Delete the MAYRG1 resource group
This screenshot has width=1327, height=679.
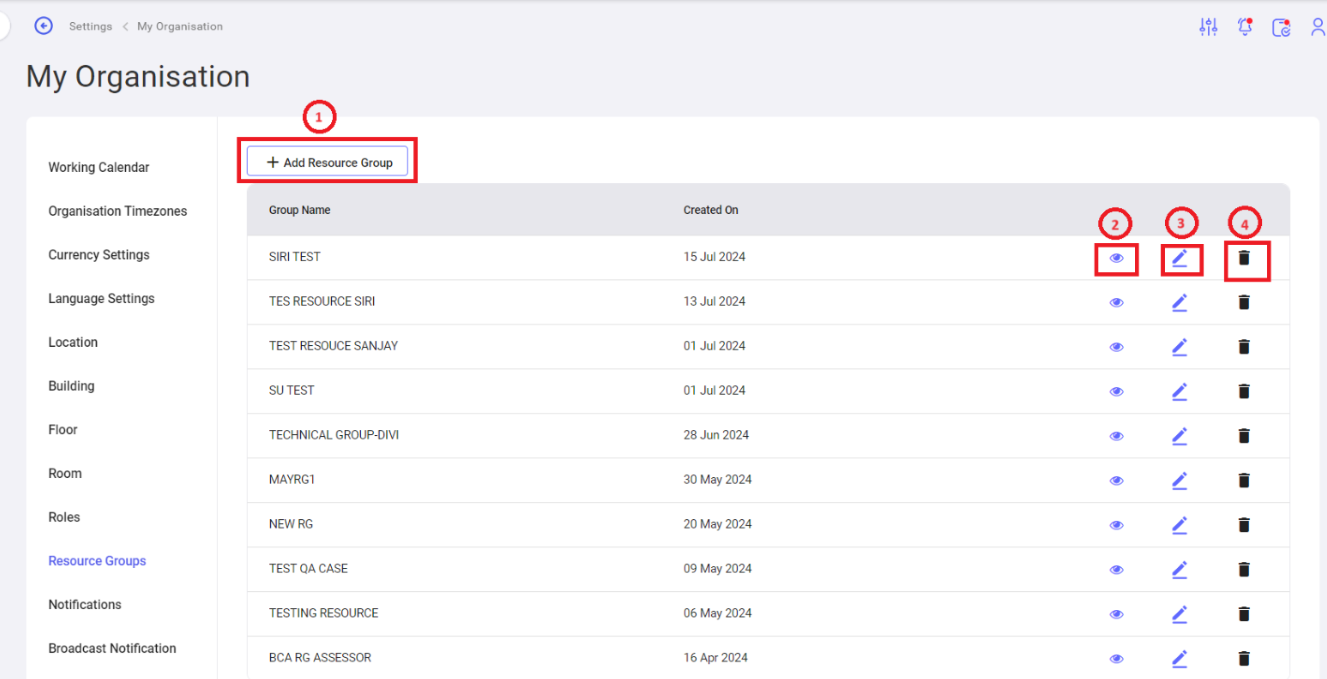pyautogui.click(x=1244, y=480)
